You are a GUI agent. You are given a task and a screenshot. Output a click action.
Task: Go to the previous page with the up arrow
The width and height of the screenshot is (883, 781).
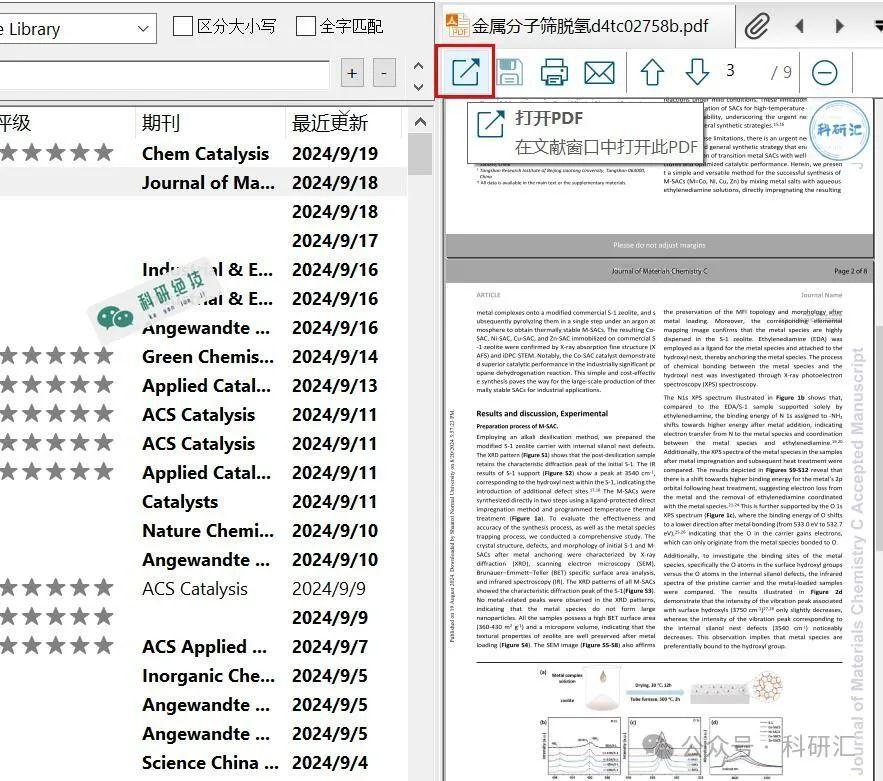click(652, 72)
